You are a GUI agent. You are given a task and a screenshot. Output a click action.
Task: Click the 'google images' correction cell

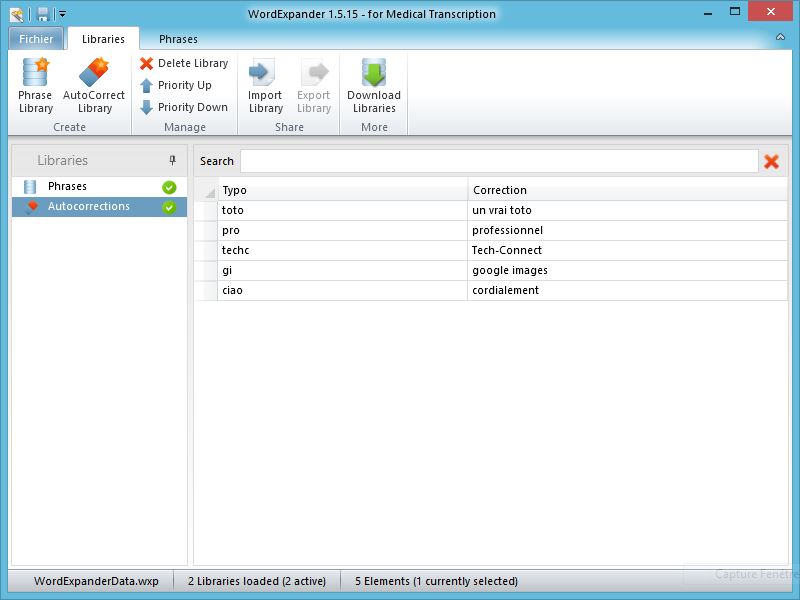pyautogui.click(x=628, y=270)
